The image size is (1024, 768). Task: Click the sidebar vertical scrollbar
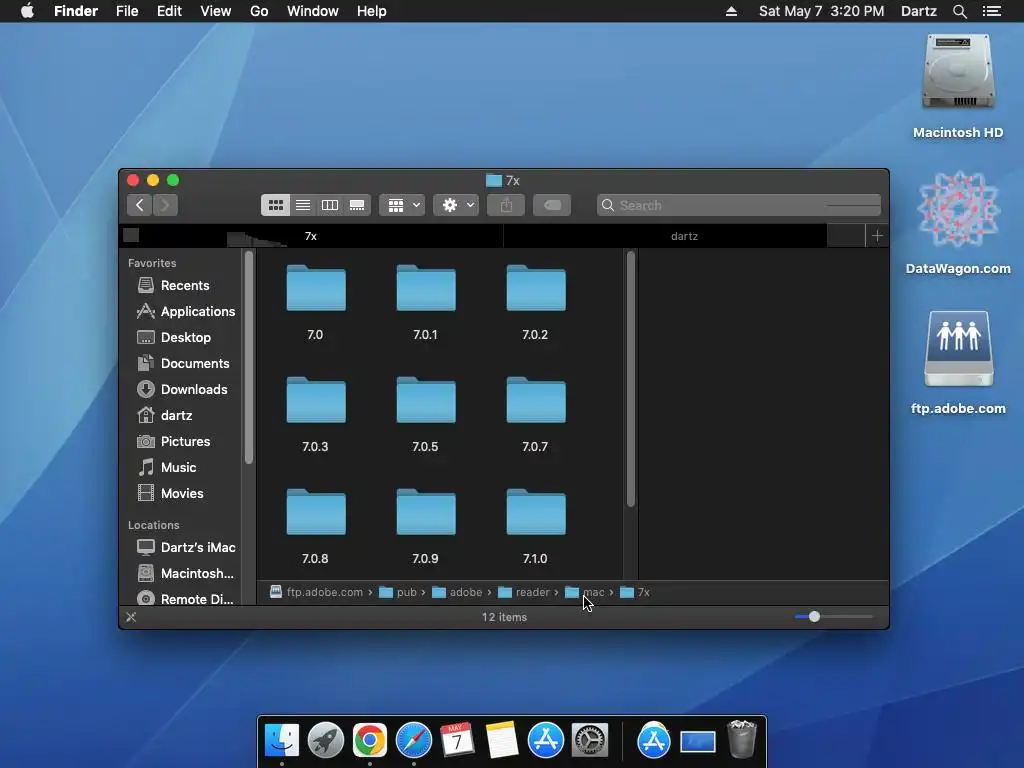(249, 358)
